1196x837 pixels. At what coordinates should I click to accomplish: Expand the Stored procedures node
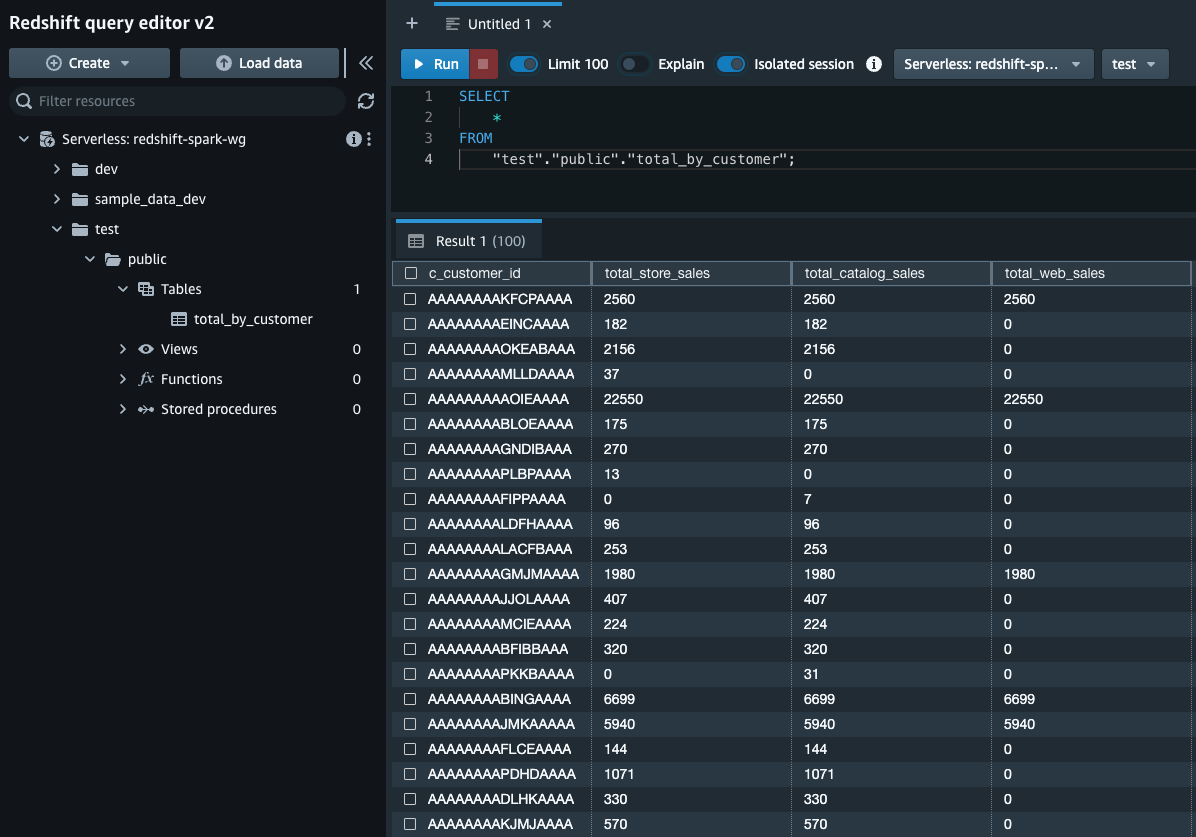pyautogui.click(x=123, y=409)
